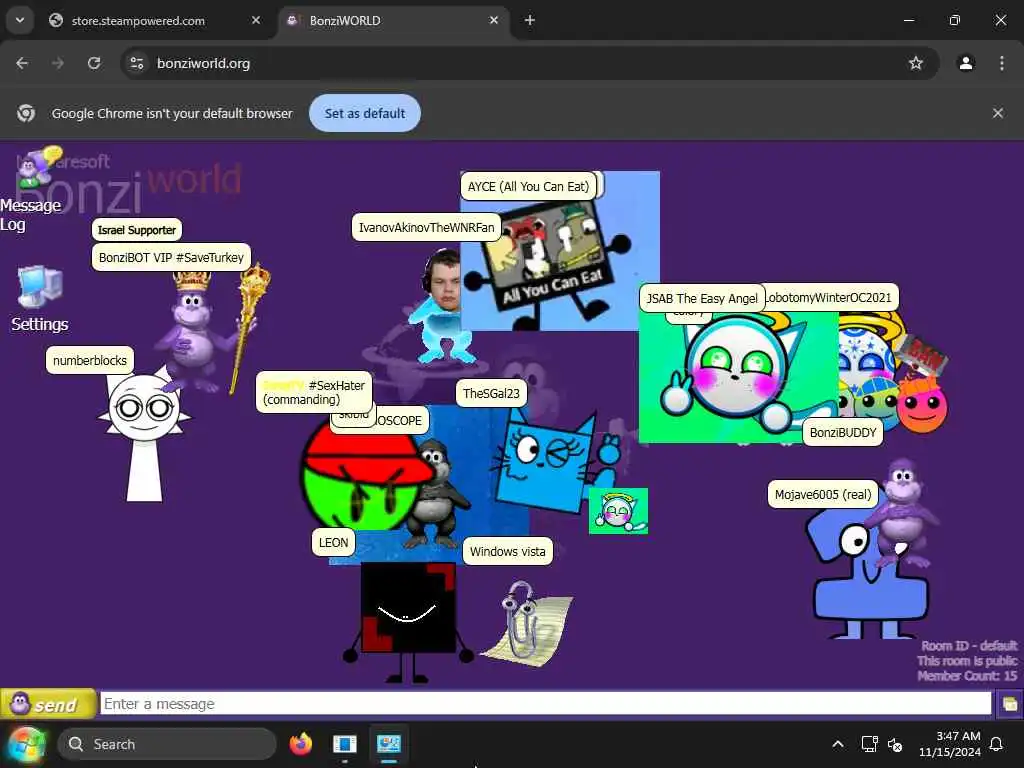Viewport: 1024px width, 768px height.
Task: Open the network status tray icon
Action: pyautogui.click(x=869, y=744)
